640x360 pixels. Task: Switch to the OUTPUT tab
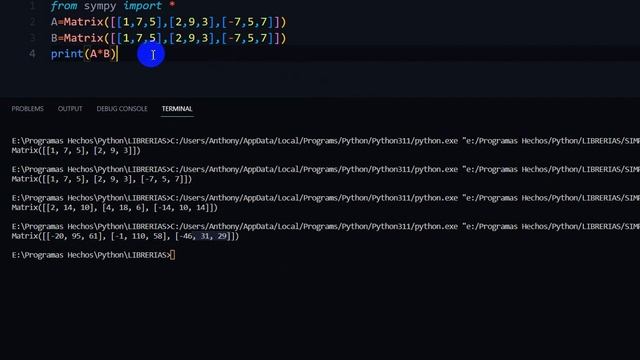[x=70, y=109]
